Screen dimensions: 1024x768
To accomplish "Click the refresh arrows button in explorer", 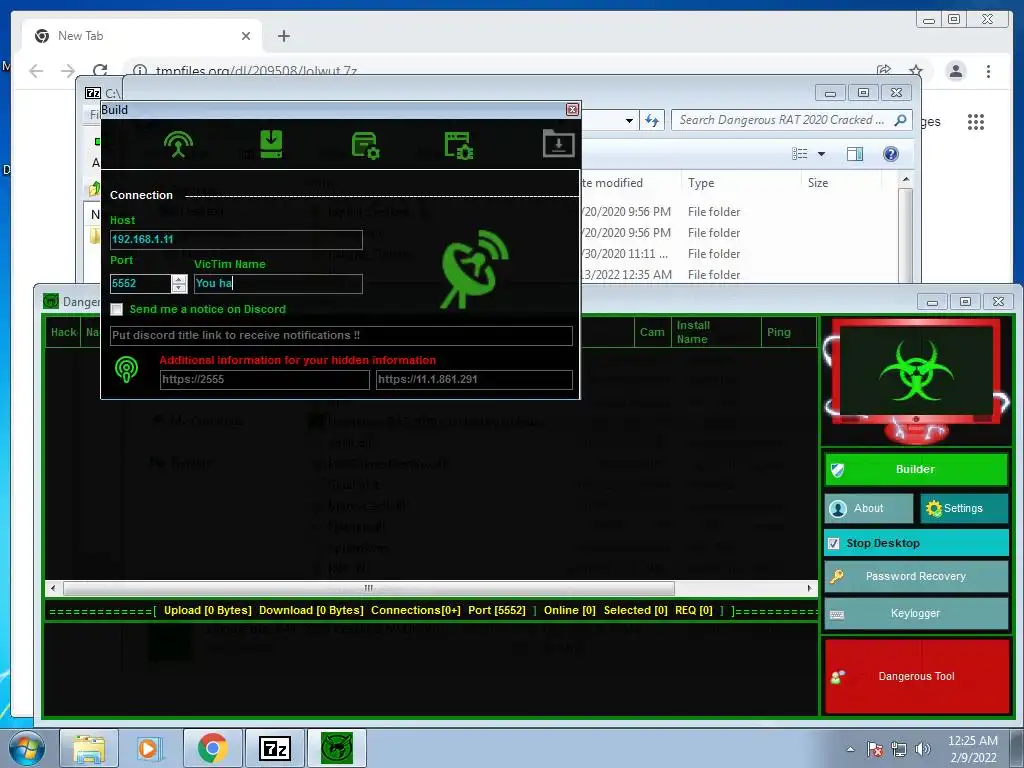I will 652,120.
